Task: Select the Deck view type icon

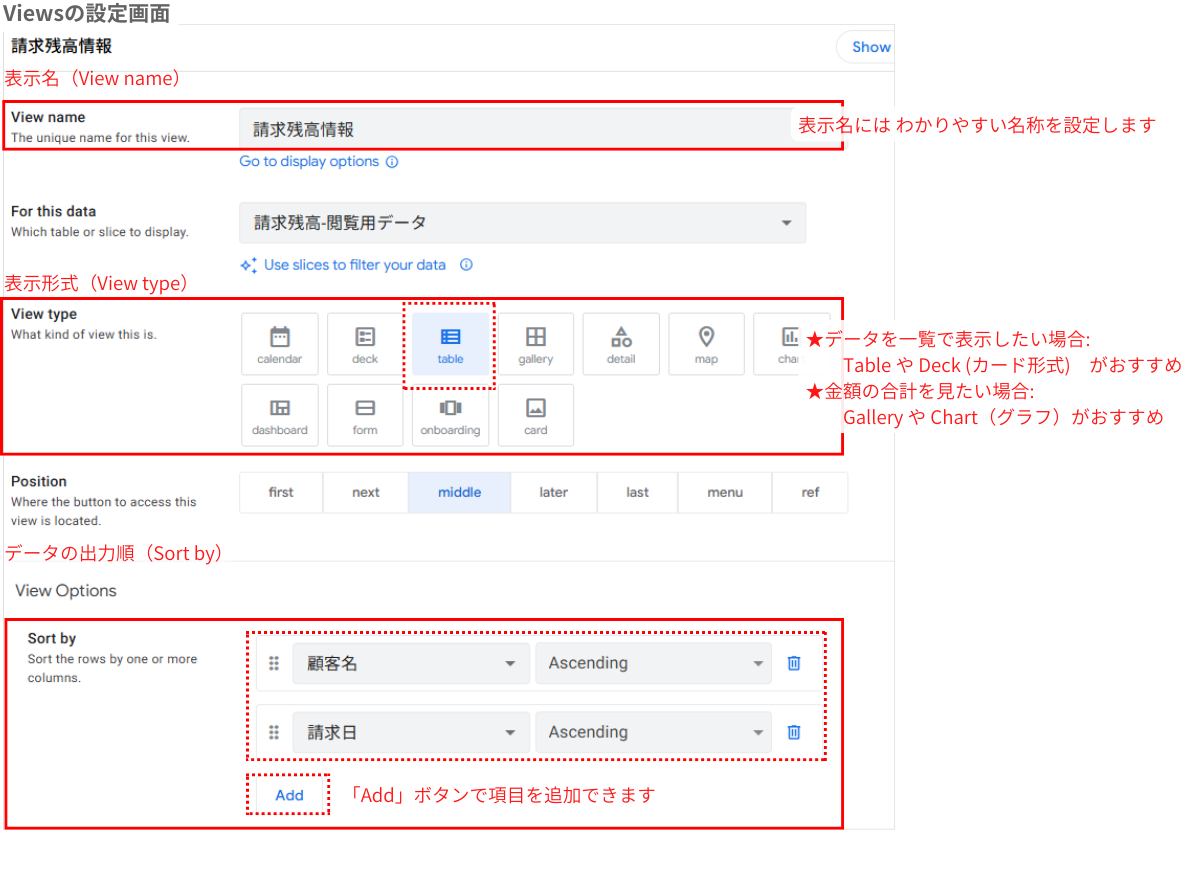Action: (x=365, y=344)
